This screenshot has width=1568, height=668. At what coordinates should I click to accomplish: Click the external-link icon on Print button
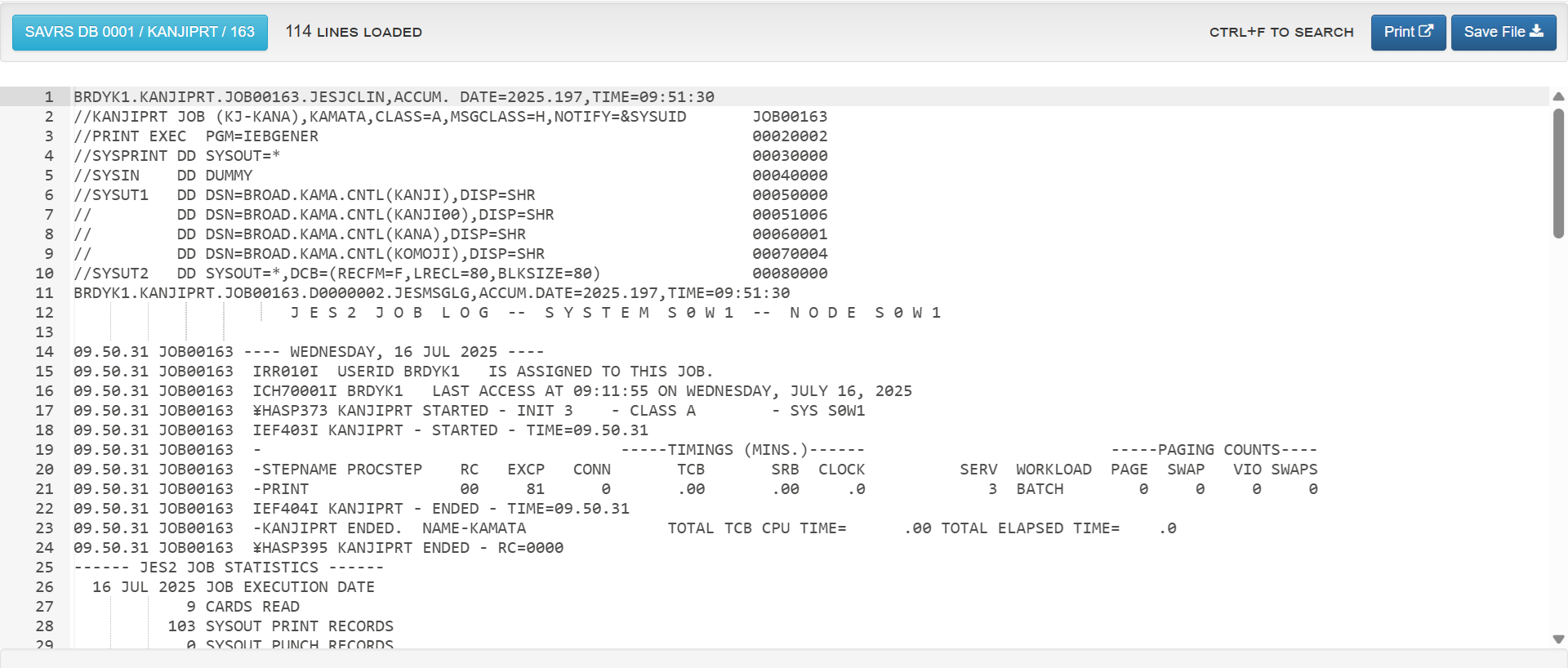[1426, 31]
